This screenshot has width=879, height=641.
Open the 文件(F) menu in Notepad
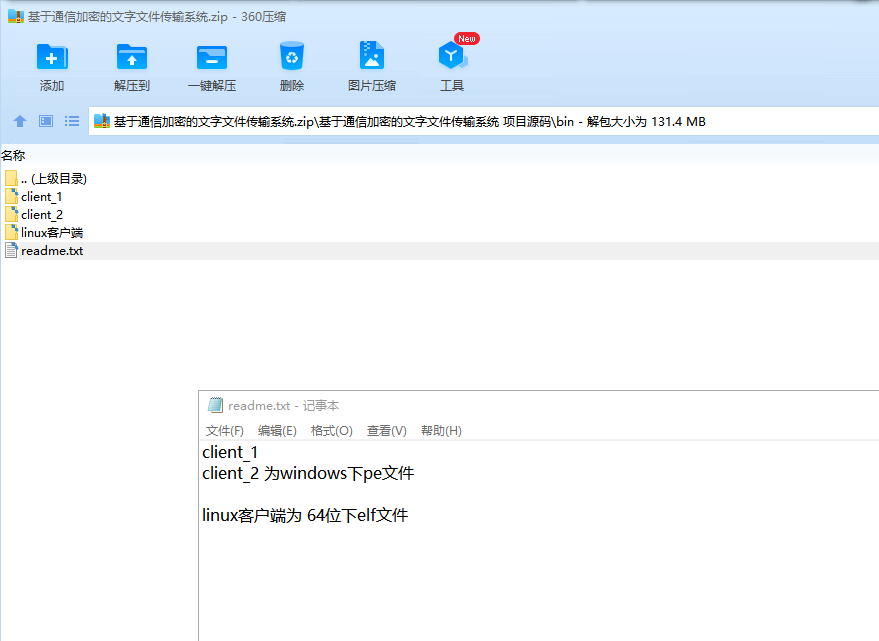[224, 431]
